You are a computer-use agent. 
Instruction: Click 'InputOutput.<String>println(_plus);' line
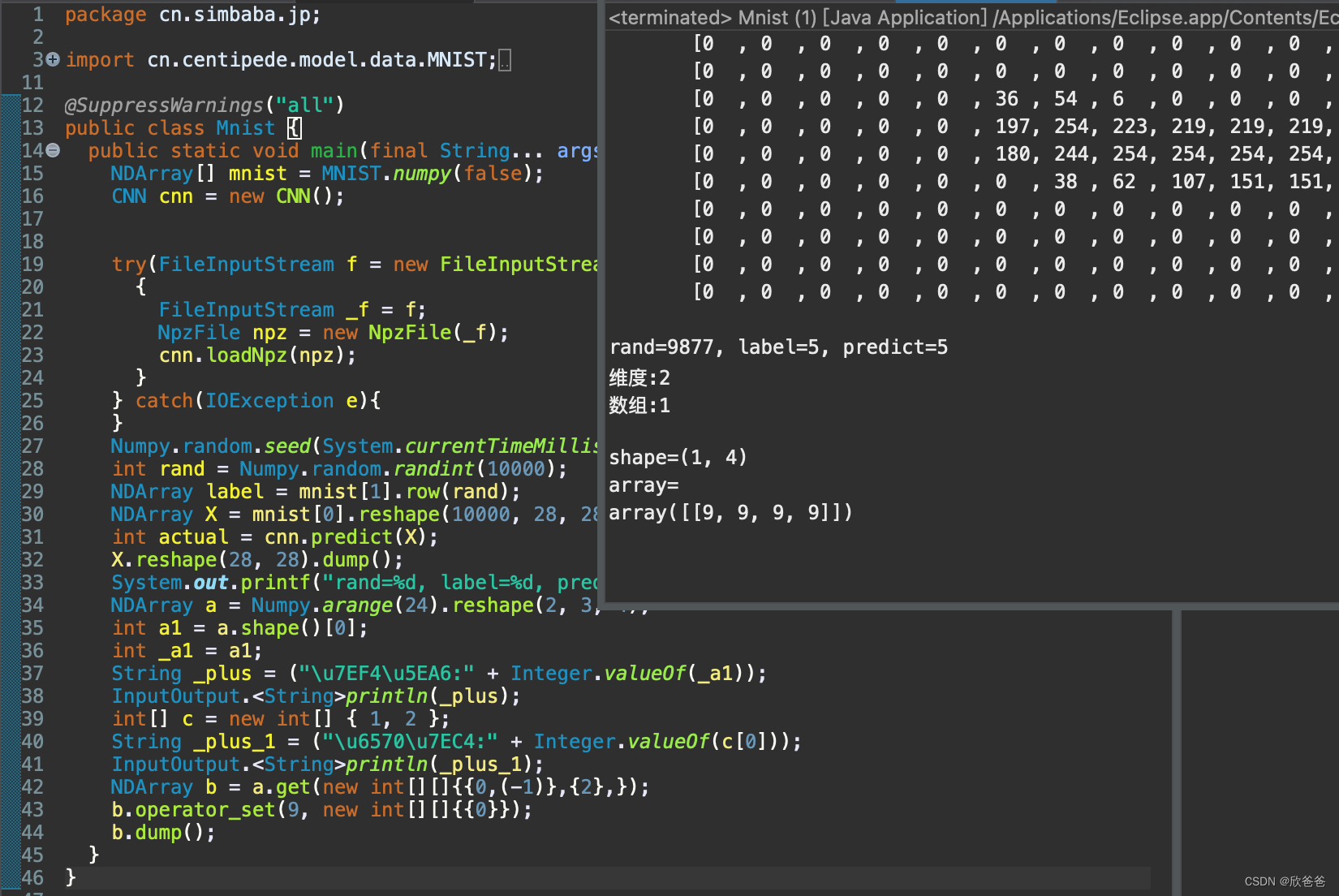pos(316,696)
